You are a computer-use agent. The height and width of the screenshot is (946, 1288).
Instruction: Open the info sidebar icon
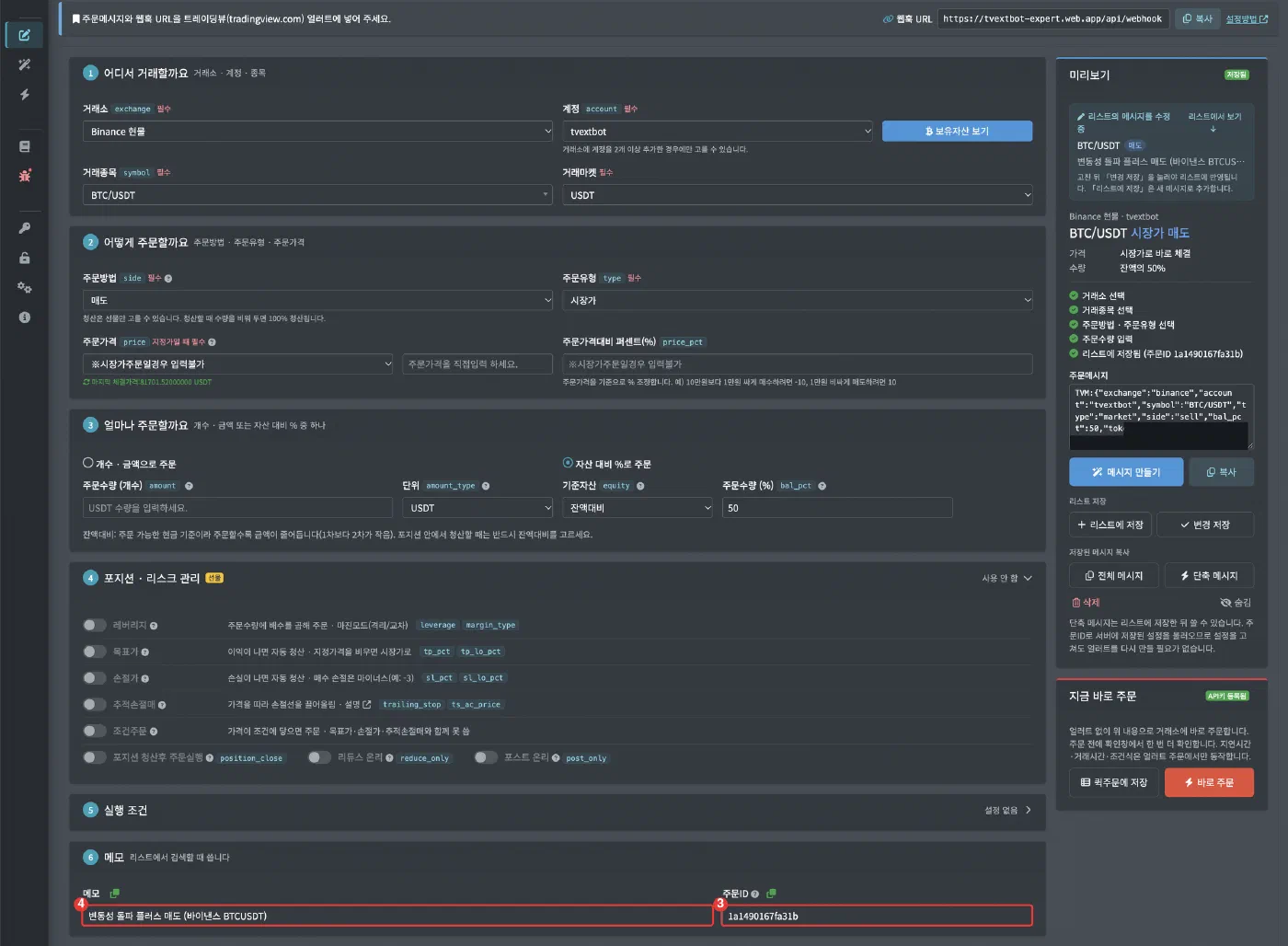[x=25, y=317]
